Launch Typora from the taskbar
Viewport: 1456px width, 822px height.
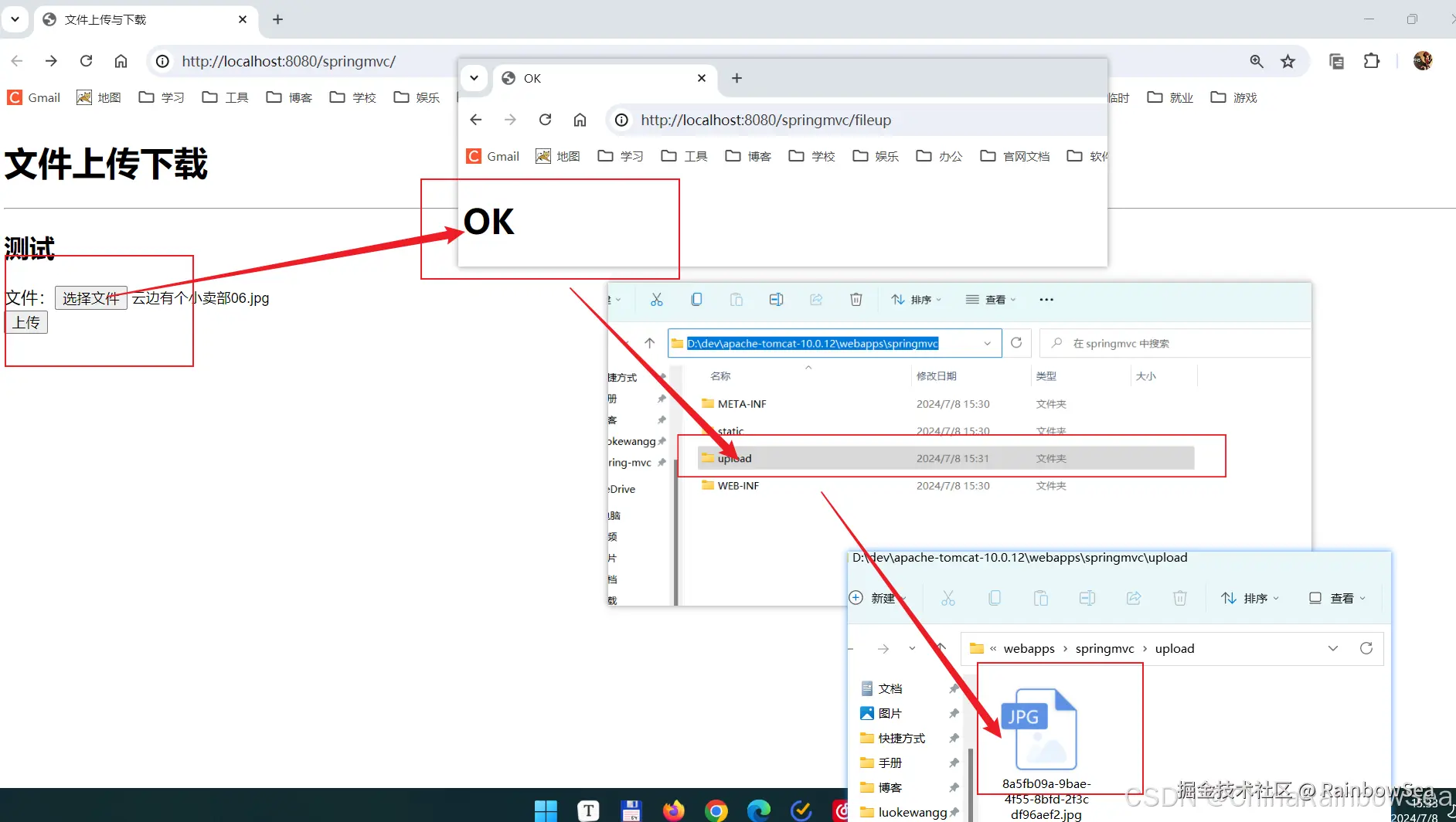coord(588,810)
